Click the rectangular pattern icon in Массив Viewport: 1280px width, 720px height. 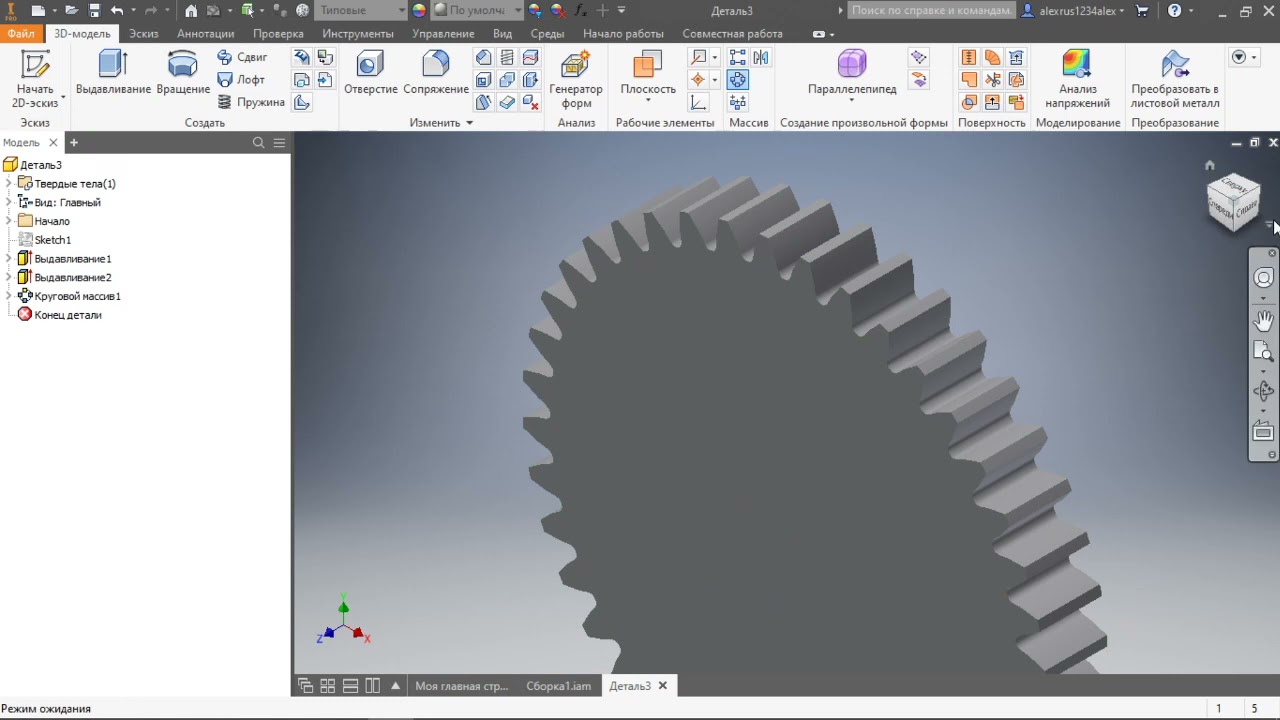pos(738,57)
